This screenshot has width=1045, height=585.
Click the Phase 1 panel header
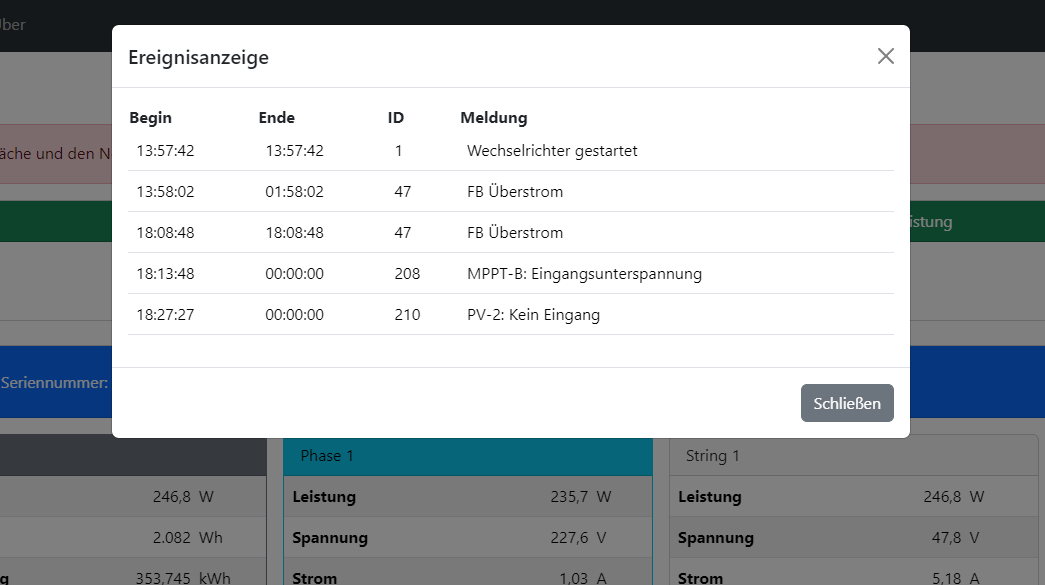pos(468,456)
